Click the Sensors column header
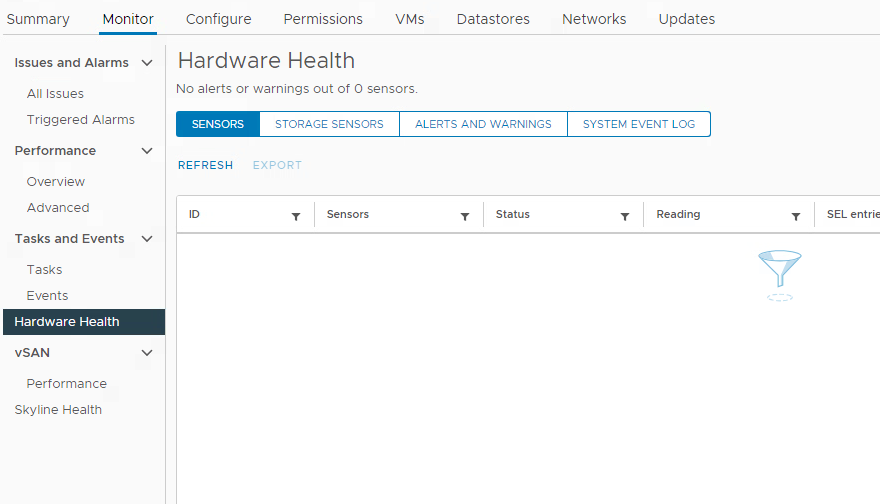880x504 pixels. click(347, 214)
